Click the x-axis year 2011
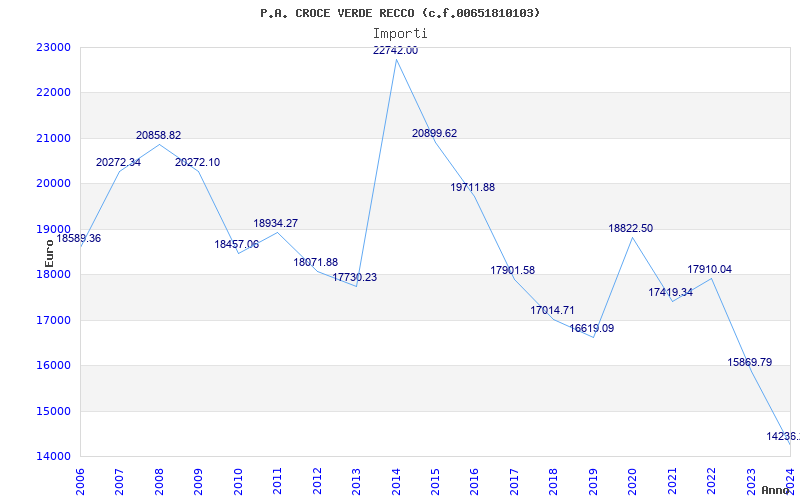Screen dimensions: 800x500 click(277, 481)
